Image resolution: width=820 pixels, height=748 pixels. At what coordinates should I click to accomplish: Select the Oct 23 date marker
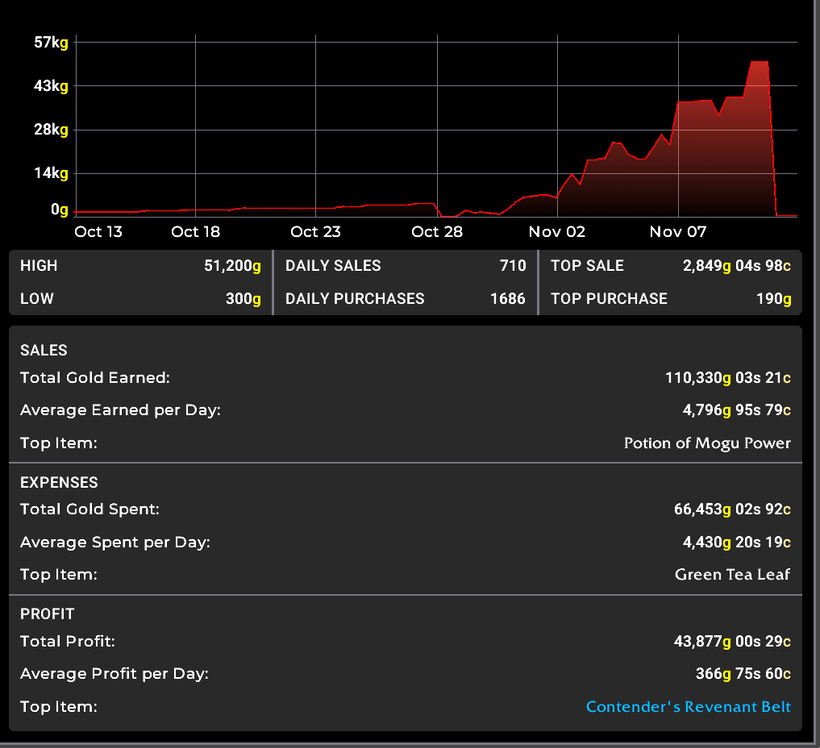[316, 232]
